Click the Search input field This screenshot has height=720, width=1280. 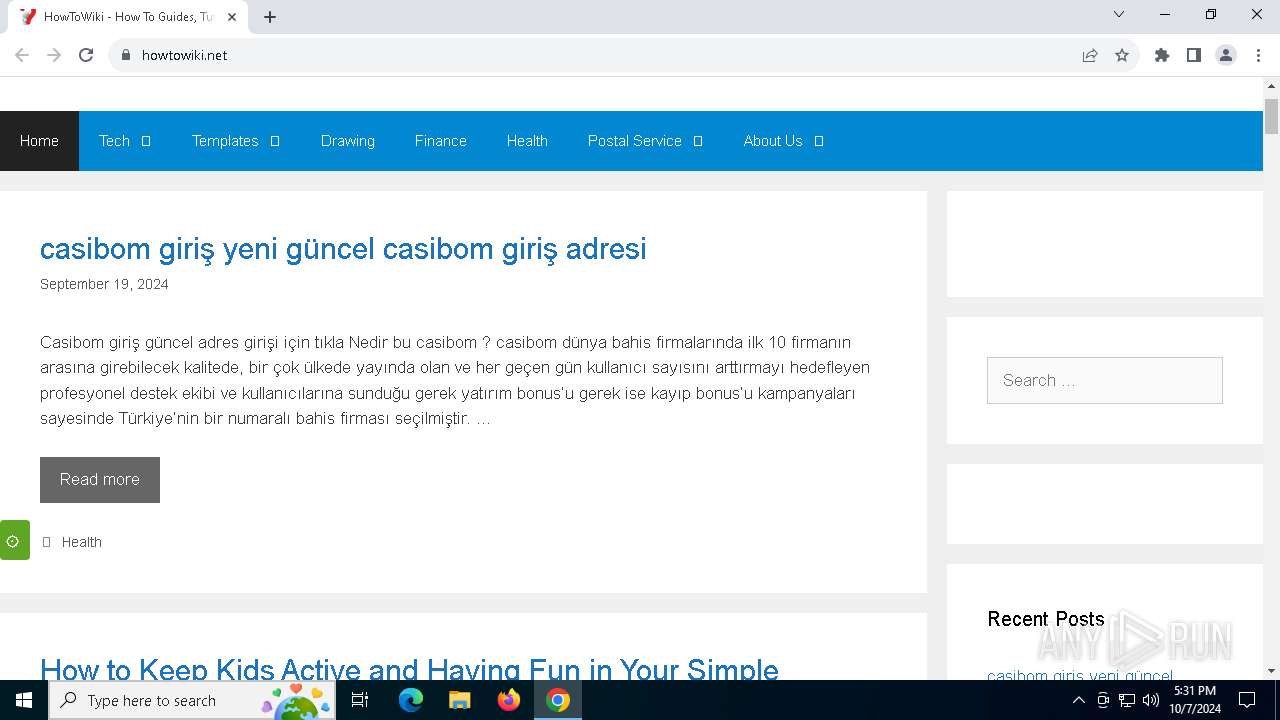[x=1105, y=381]
